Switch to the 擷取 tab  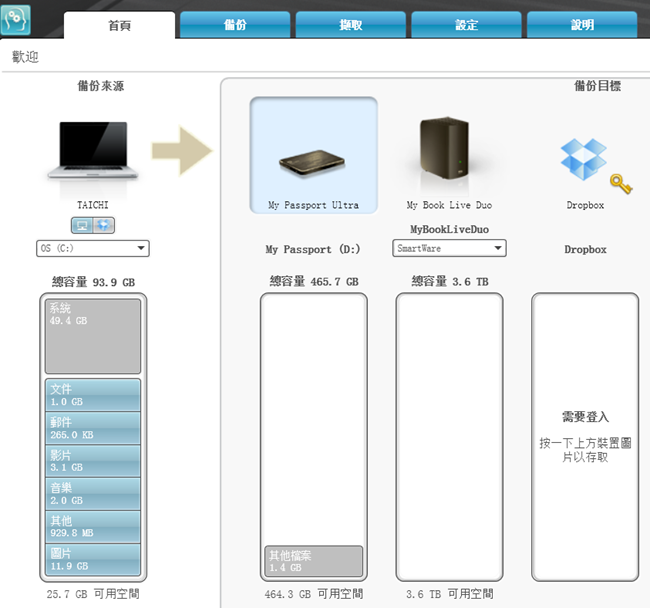pyautogui.click(x=351, y=25)
